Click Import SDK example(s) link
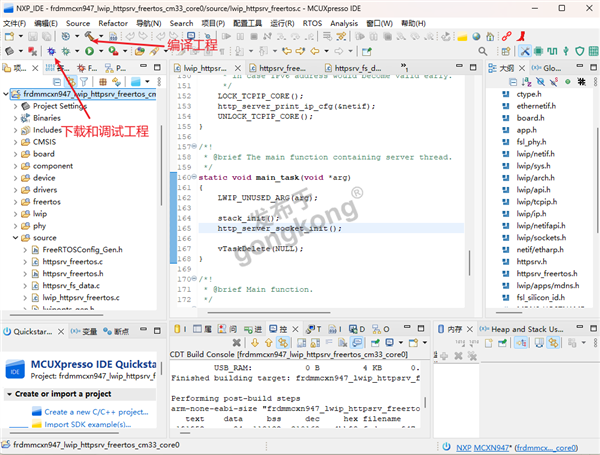The height and width of the screenshot is (455, 600). coord(88,424)
